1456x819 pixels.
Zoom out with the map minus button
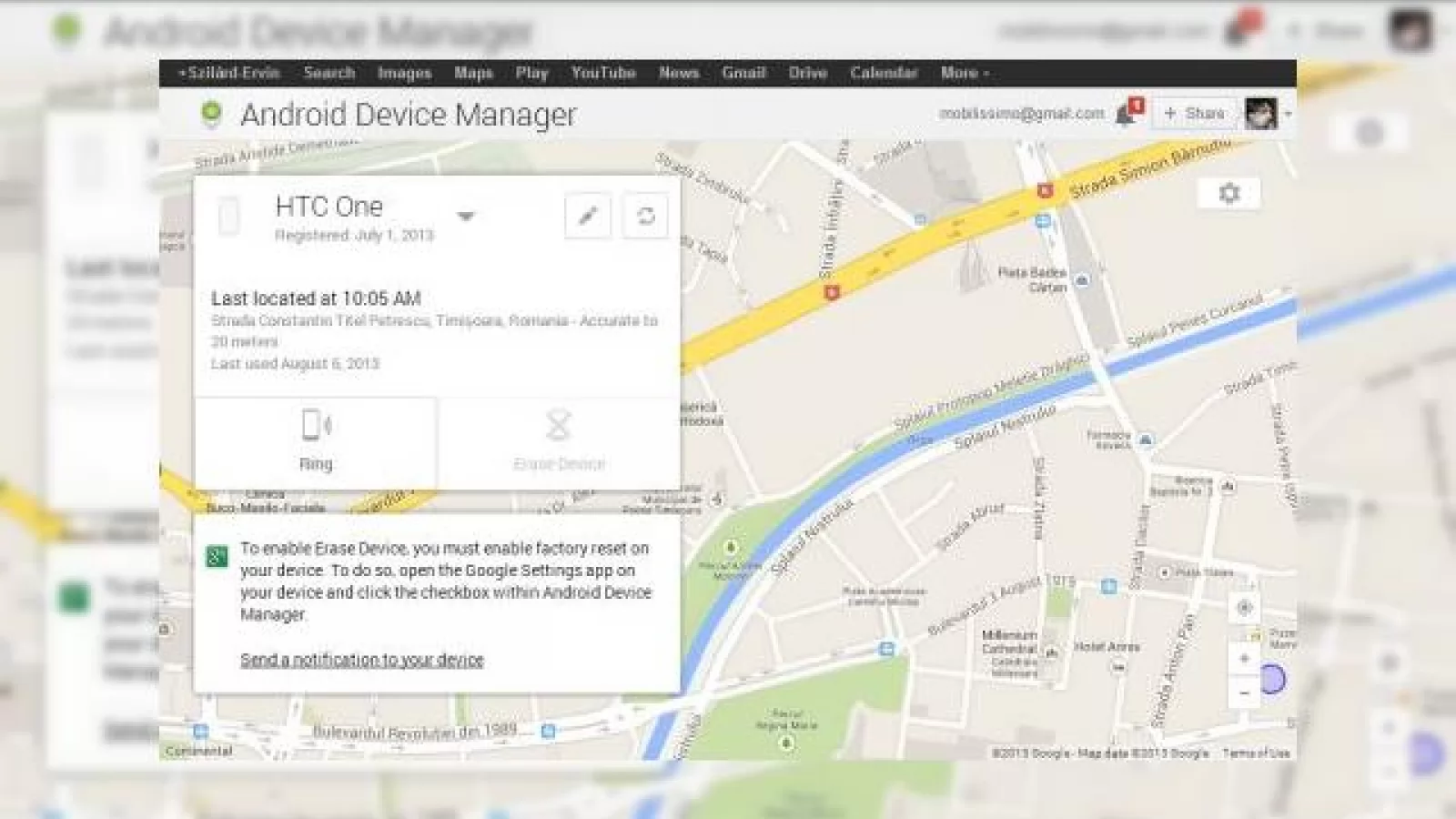pos(1244,693)
